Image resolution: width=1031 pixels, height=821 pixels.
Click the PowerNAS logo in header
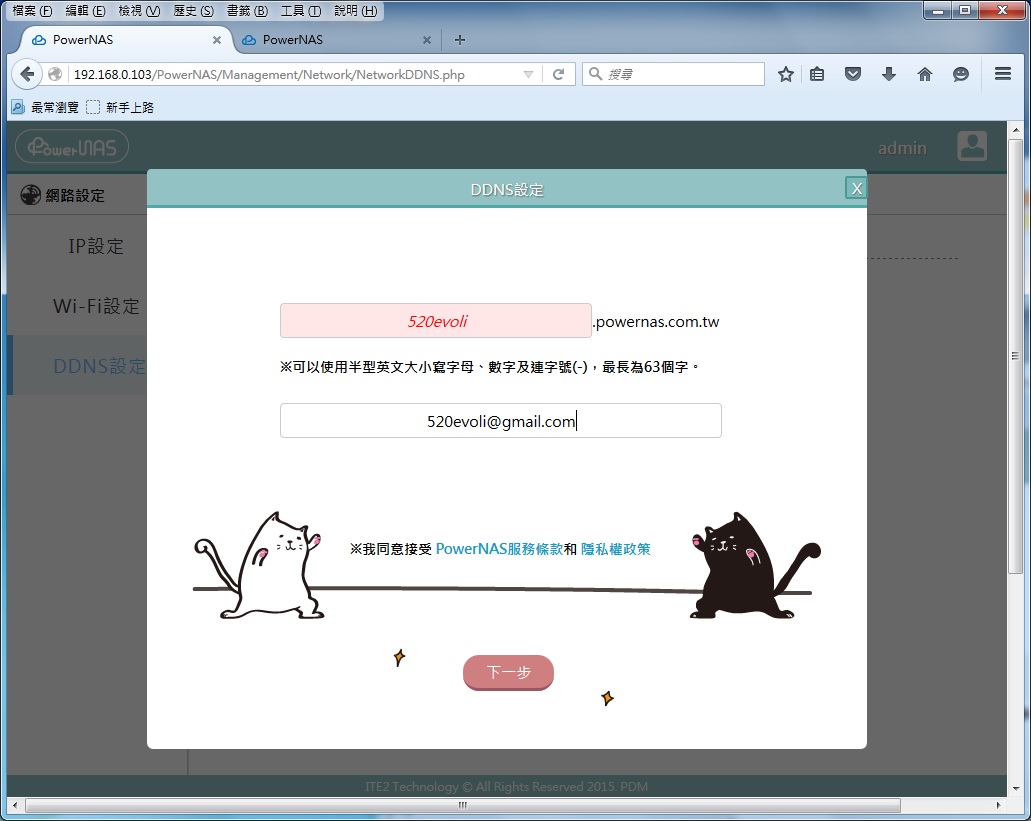72,147
